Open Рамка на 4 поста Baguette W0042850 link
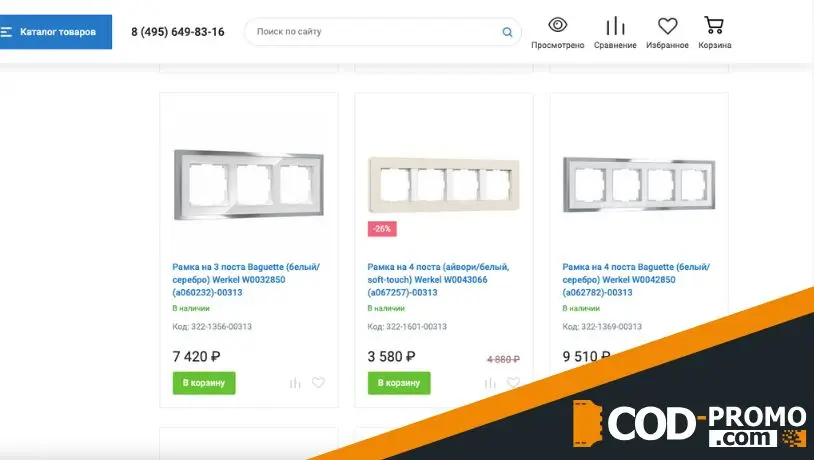 tap(636, 280)
